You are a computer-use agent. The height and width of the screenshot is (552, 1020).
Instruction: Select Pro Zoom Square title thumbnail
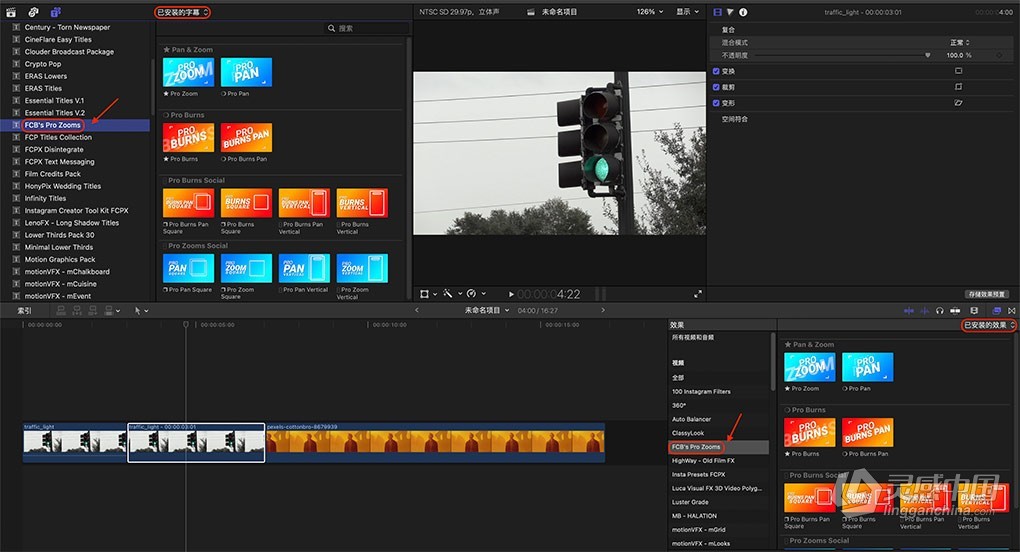[x=246, y=268]
